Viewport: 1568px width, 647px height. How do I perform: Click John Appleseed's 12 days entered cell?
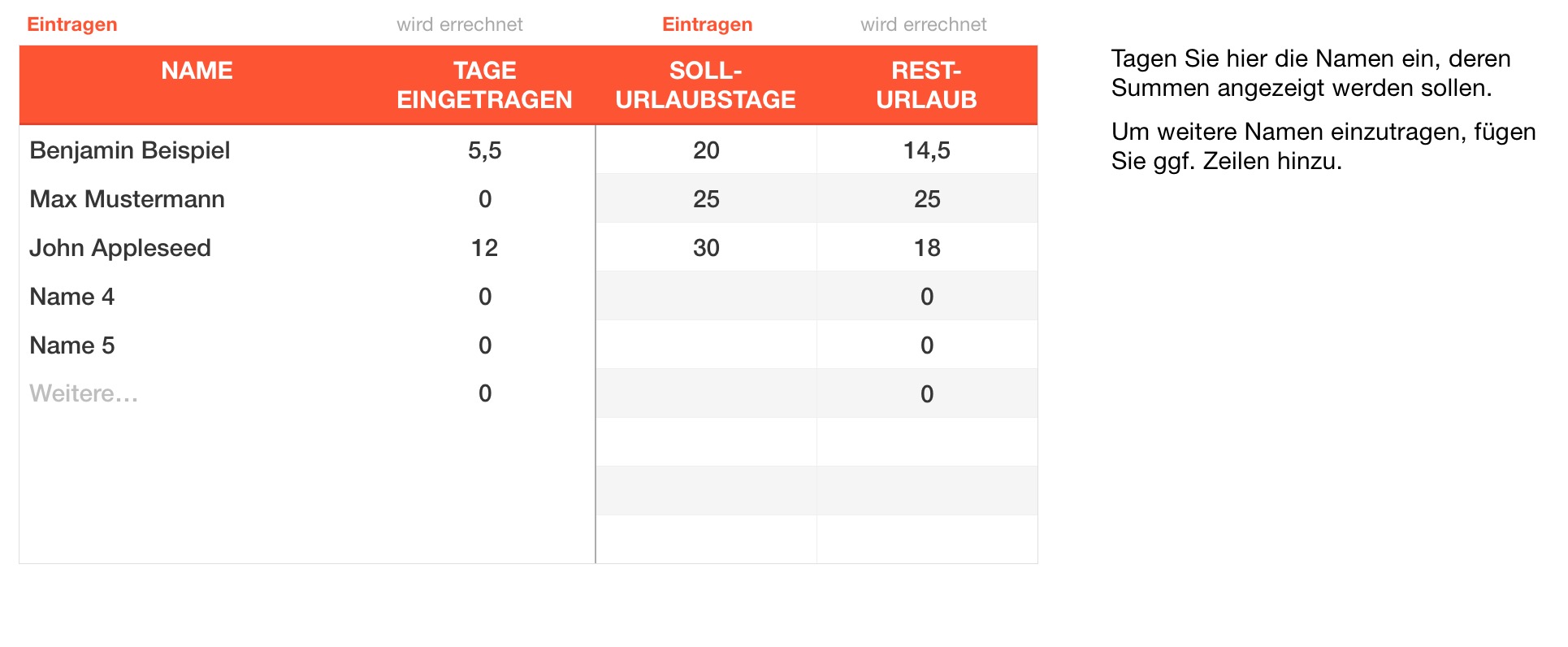coord(484,248)
